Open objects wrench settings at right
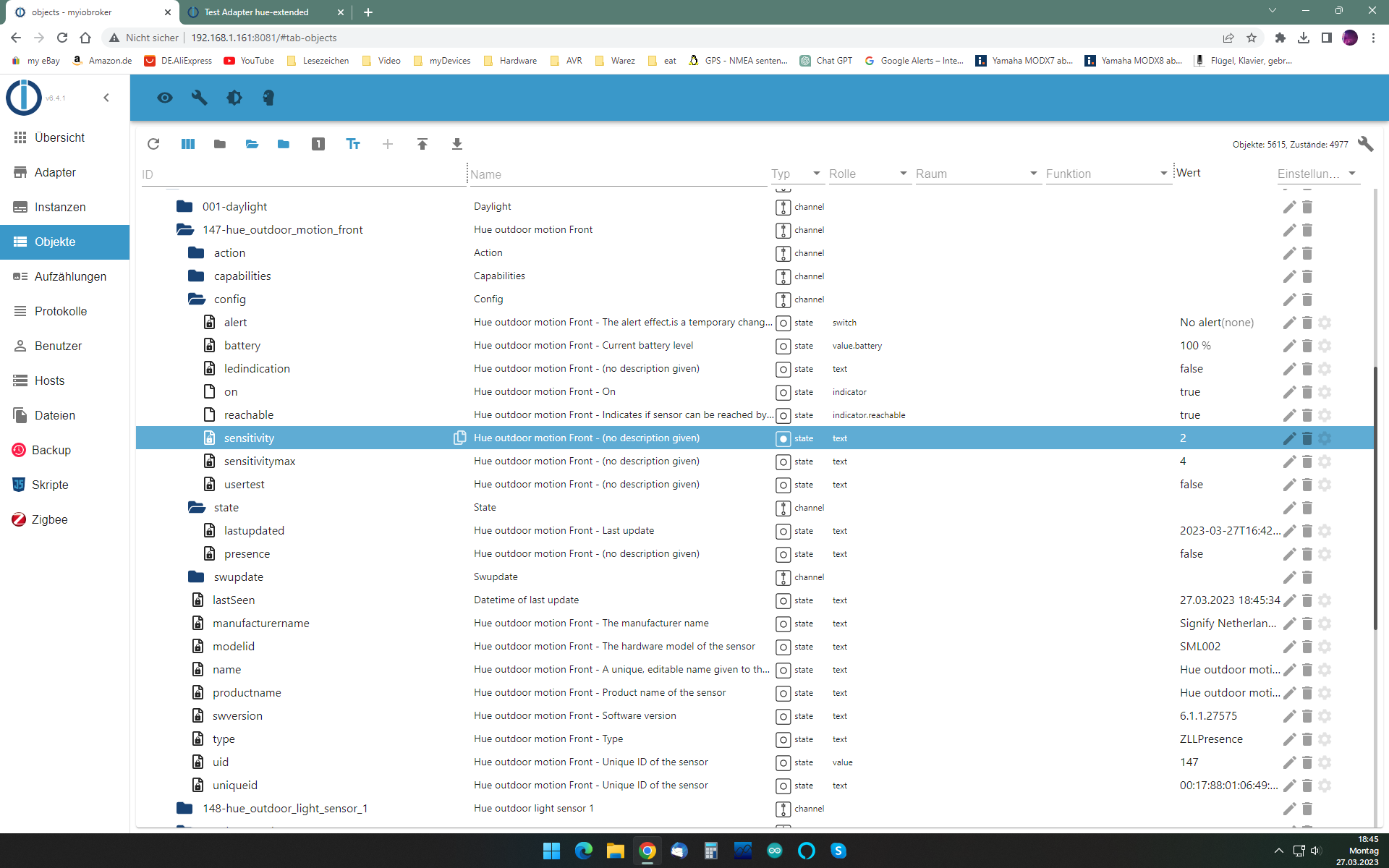Screen dimensions: 1389x868 [1365, 144]
